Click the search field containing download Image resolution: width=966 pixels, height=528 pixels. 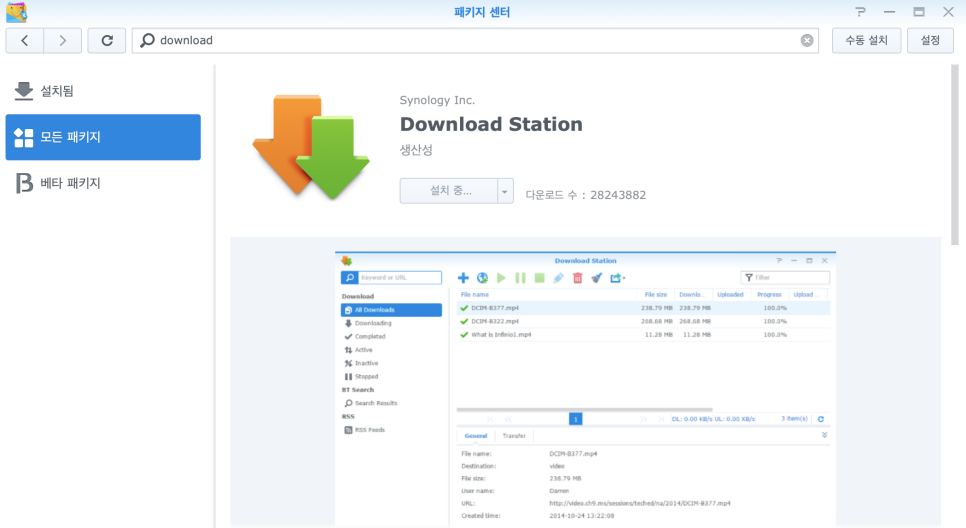pos(474,41)
